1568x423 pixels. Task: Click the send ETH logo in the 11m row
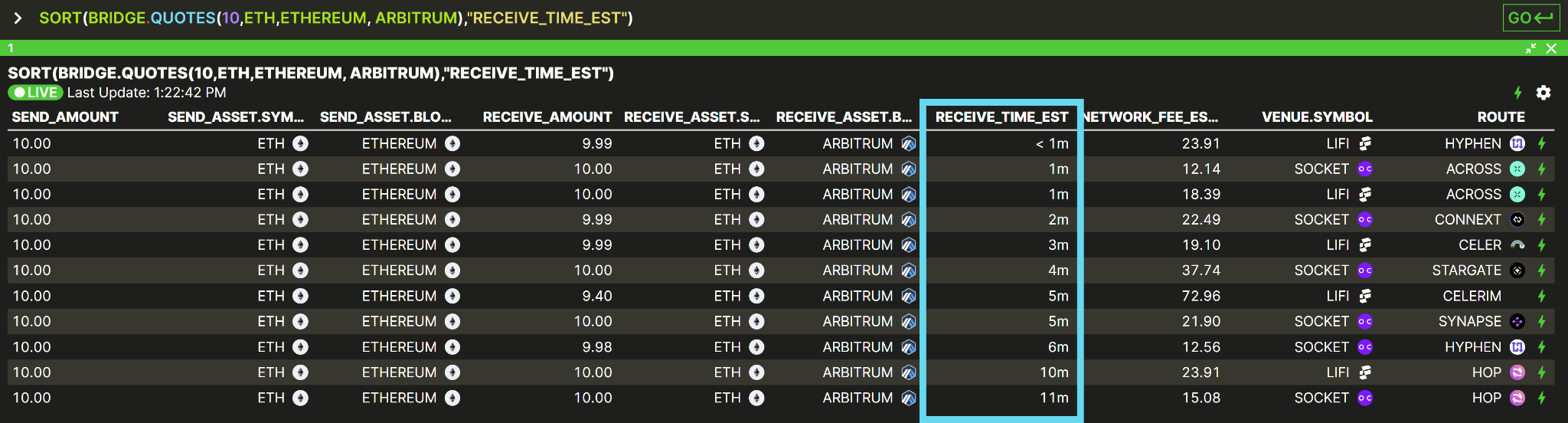point(301,398)
